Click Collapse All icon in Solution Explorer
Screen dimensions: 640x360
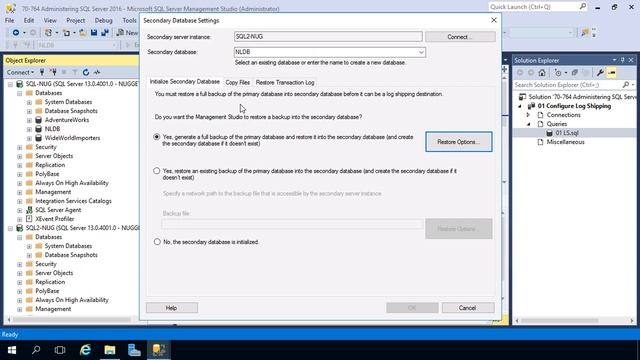click(x=575, y=73)
